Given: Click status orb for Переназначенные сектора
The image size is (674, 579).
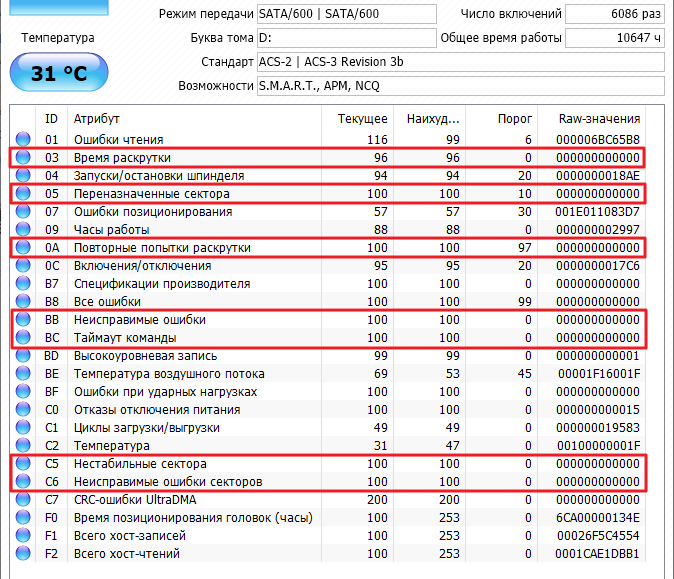Looking at the screenshot, I should tap(23, 194).
